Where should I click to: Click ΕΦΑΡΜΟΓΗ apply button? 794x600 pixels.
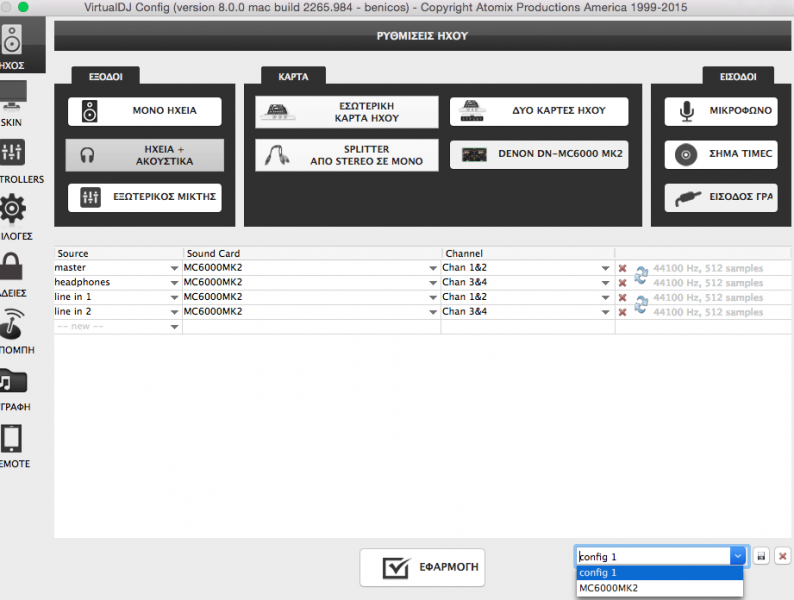pos(422,567)
